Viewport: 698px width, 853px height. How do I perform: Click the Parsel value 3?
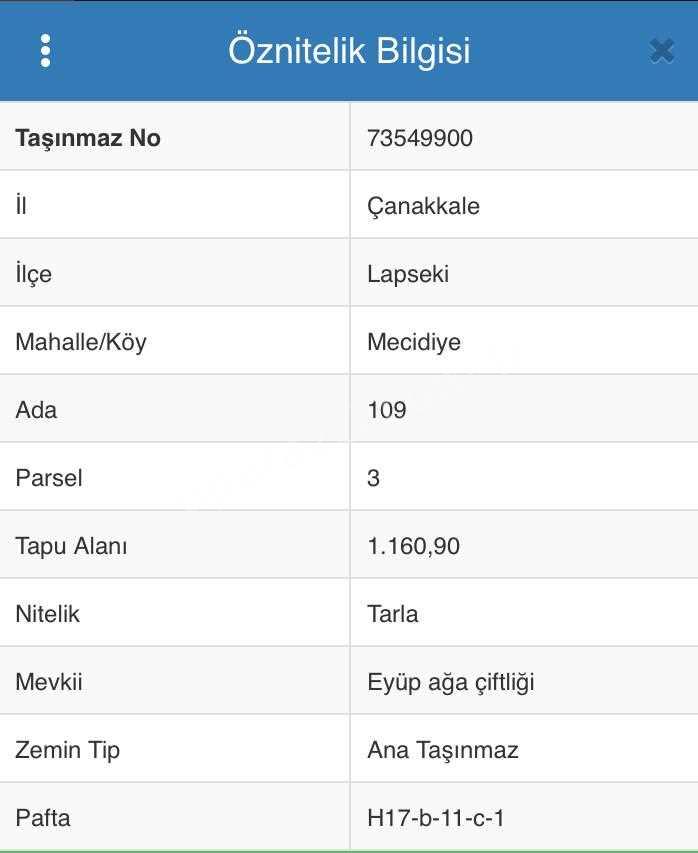coord(373,478)
